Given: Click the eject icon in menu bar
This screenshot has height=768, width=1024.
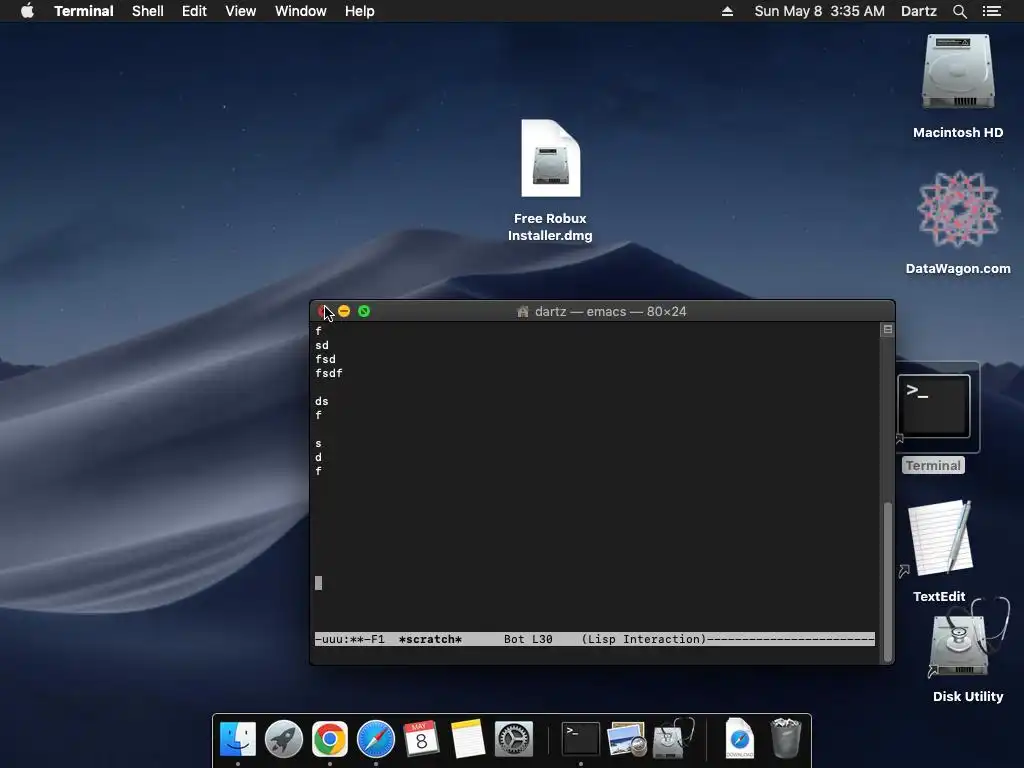Looking at the screenshot, I should coord(727,11).
